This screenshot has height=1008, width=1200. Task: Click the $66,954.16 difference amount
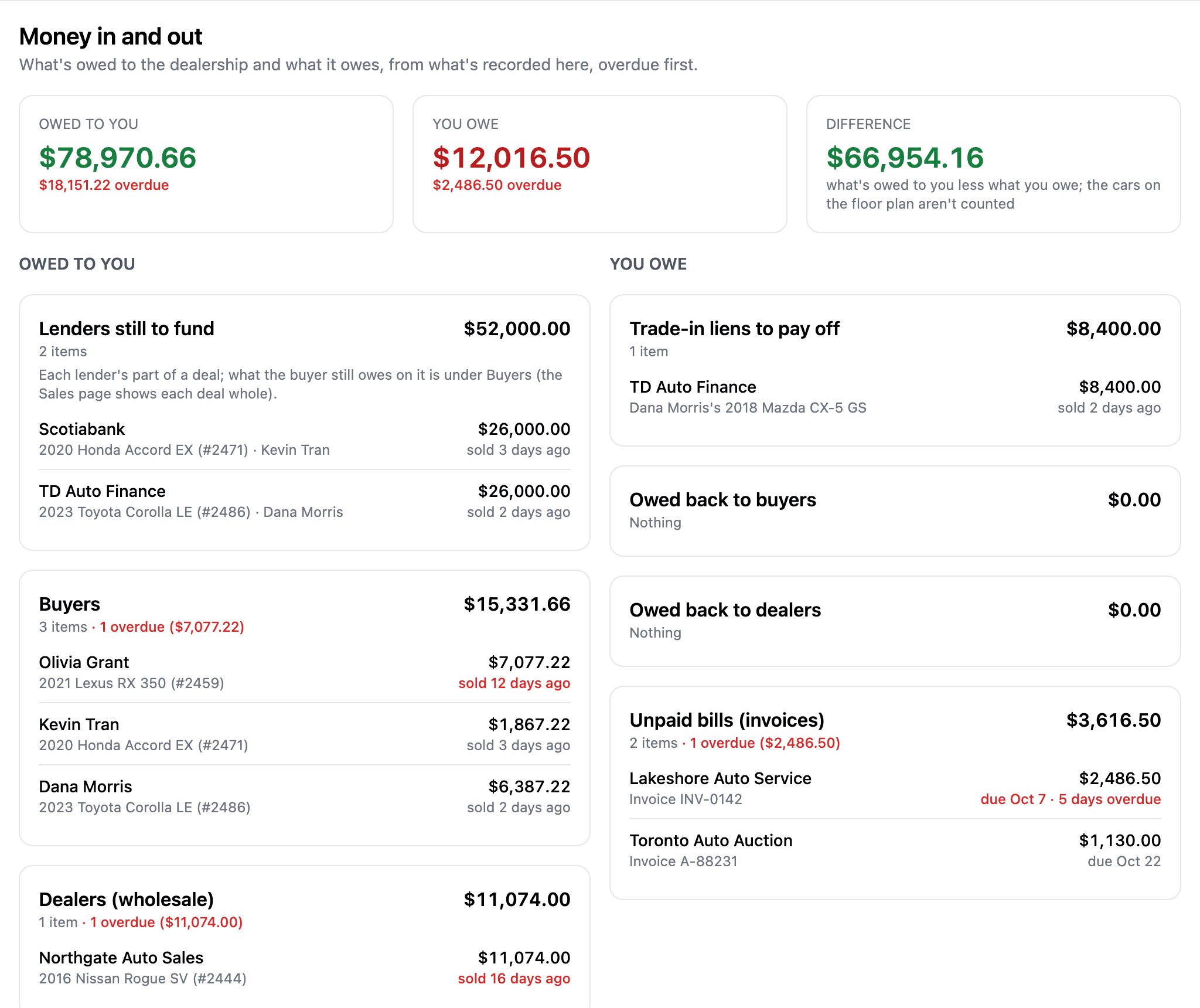coord(905,158)
